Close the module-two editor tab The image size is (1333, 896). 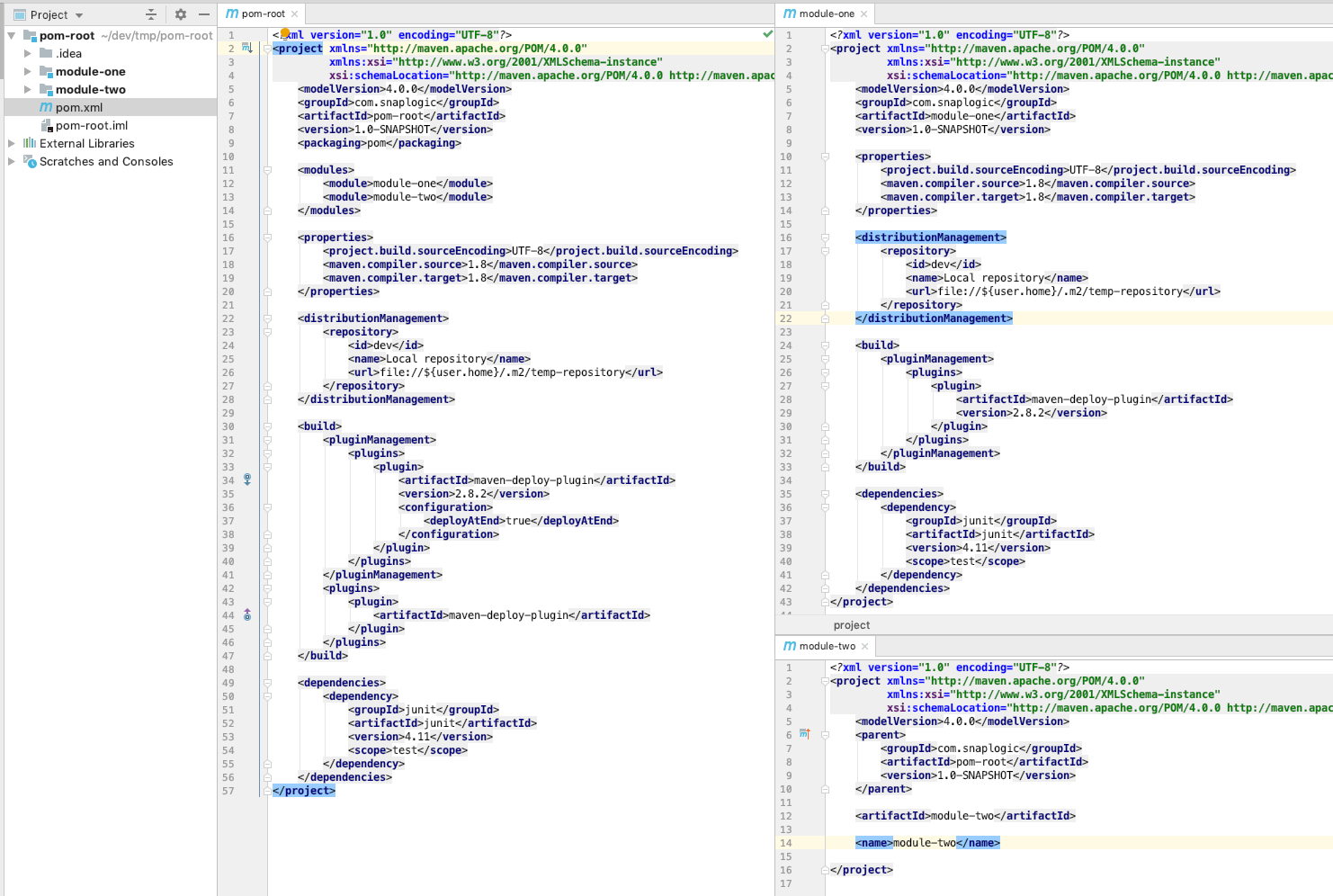tap(864, 647)
